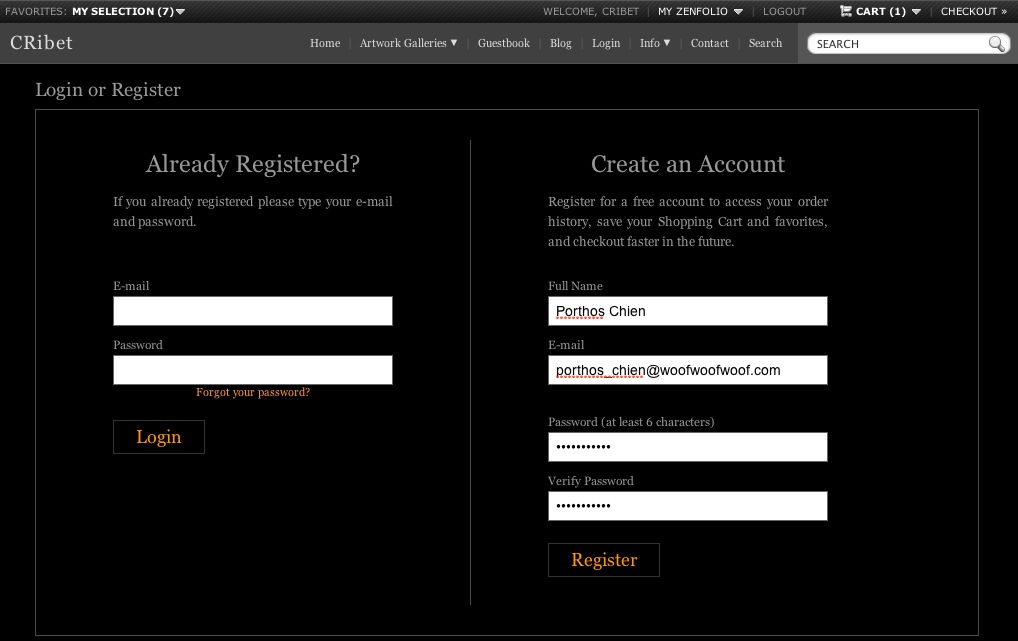This screenshot has width=1018, height=641.
Task: Click the Forgot your password link
Action: point(252,392)
